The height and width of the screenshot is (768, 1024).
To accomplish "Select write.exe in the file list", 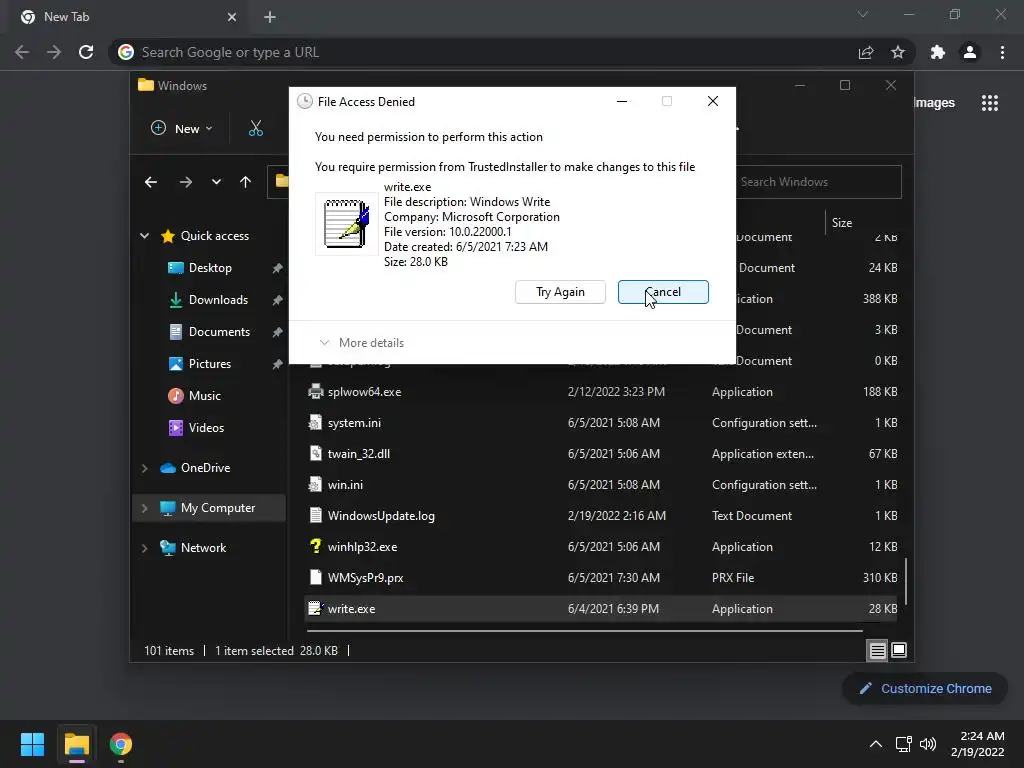I will (x=601, y=609).
